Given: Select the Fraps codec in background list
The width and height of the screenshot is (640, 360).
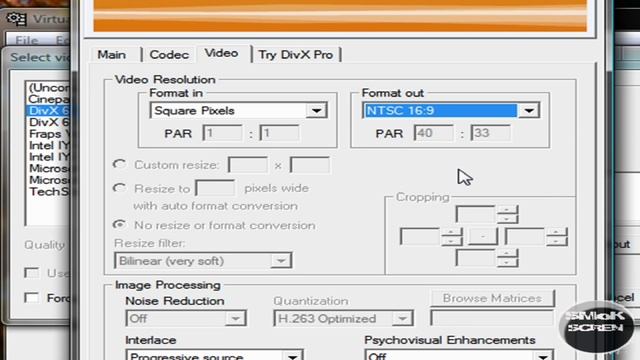Looking at the screenshot, I should click(48, 134).
